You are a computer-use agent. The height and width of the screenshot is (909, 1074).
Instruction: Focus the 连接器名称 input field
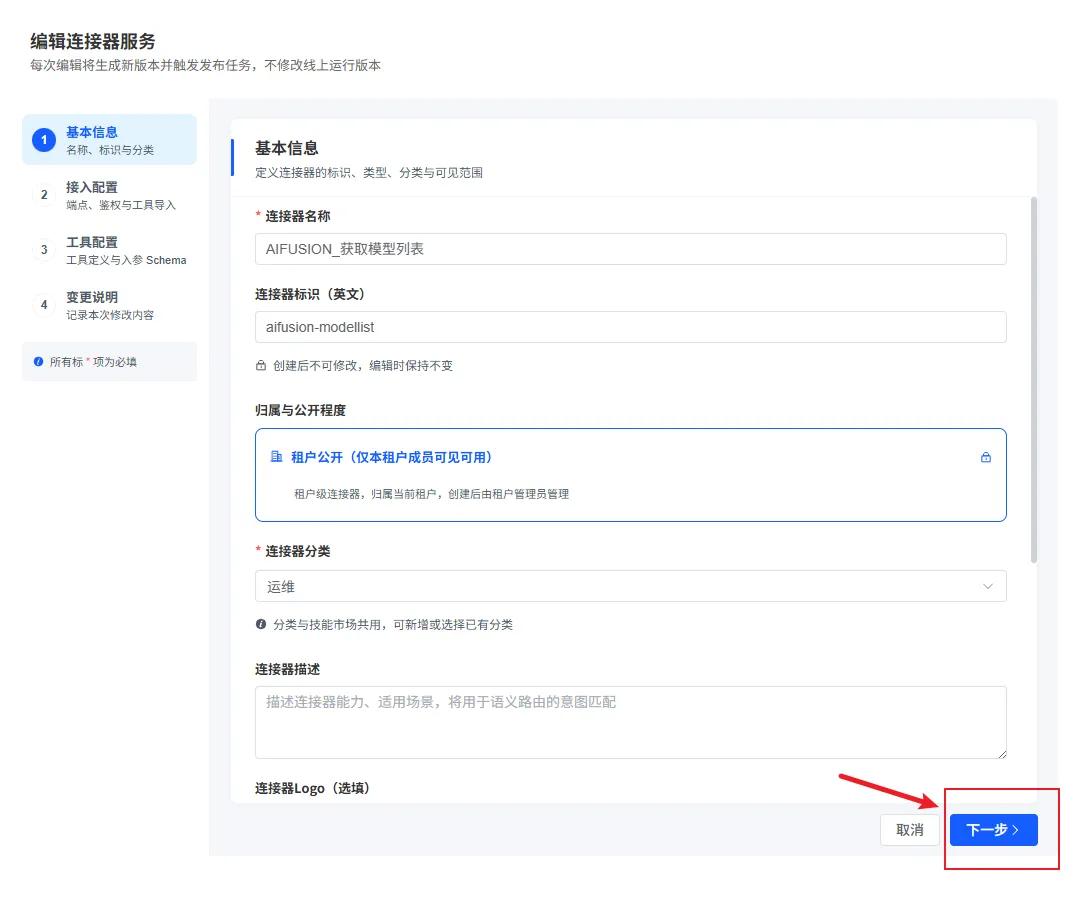click(x=631, y=249)
